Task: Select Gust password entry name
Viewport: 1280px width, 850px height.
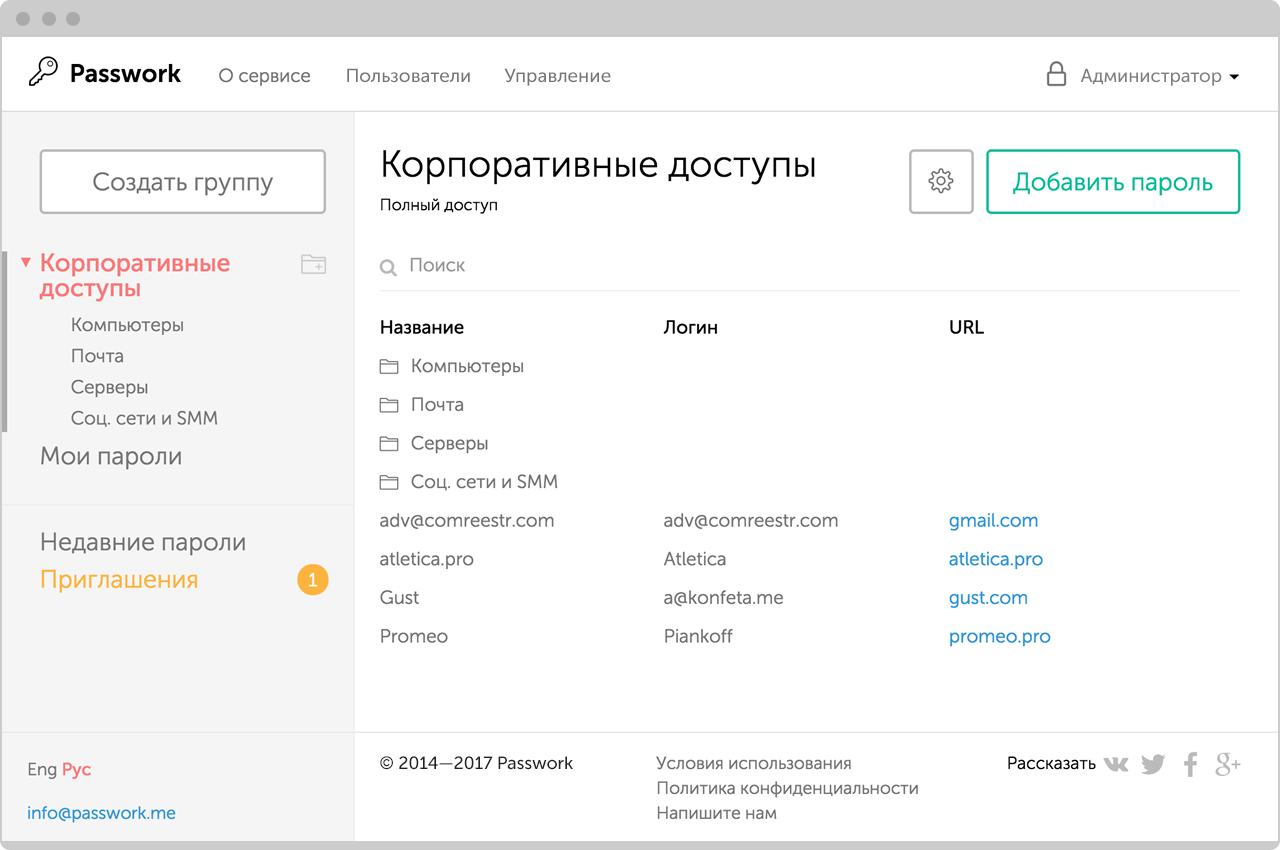Action: 399,598
